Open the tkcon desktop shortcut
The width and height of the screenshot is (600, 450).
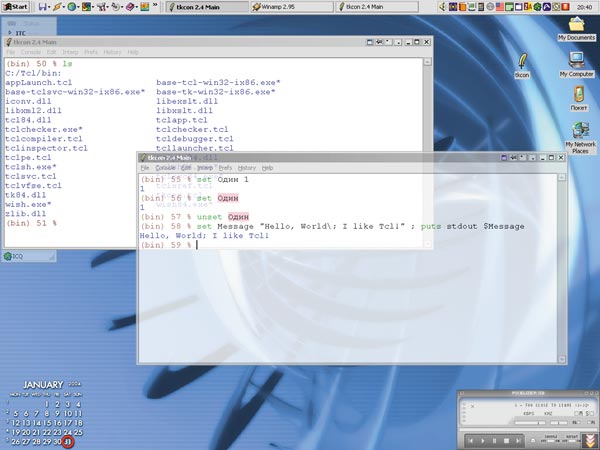(521, 62)
